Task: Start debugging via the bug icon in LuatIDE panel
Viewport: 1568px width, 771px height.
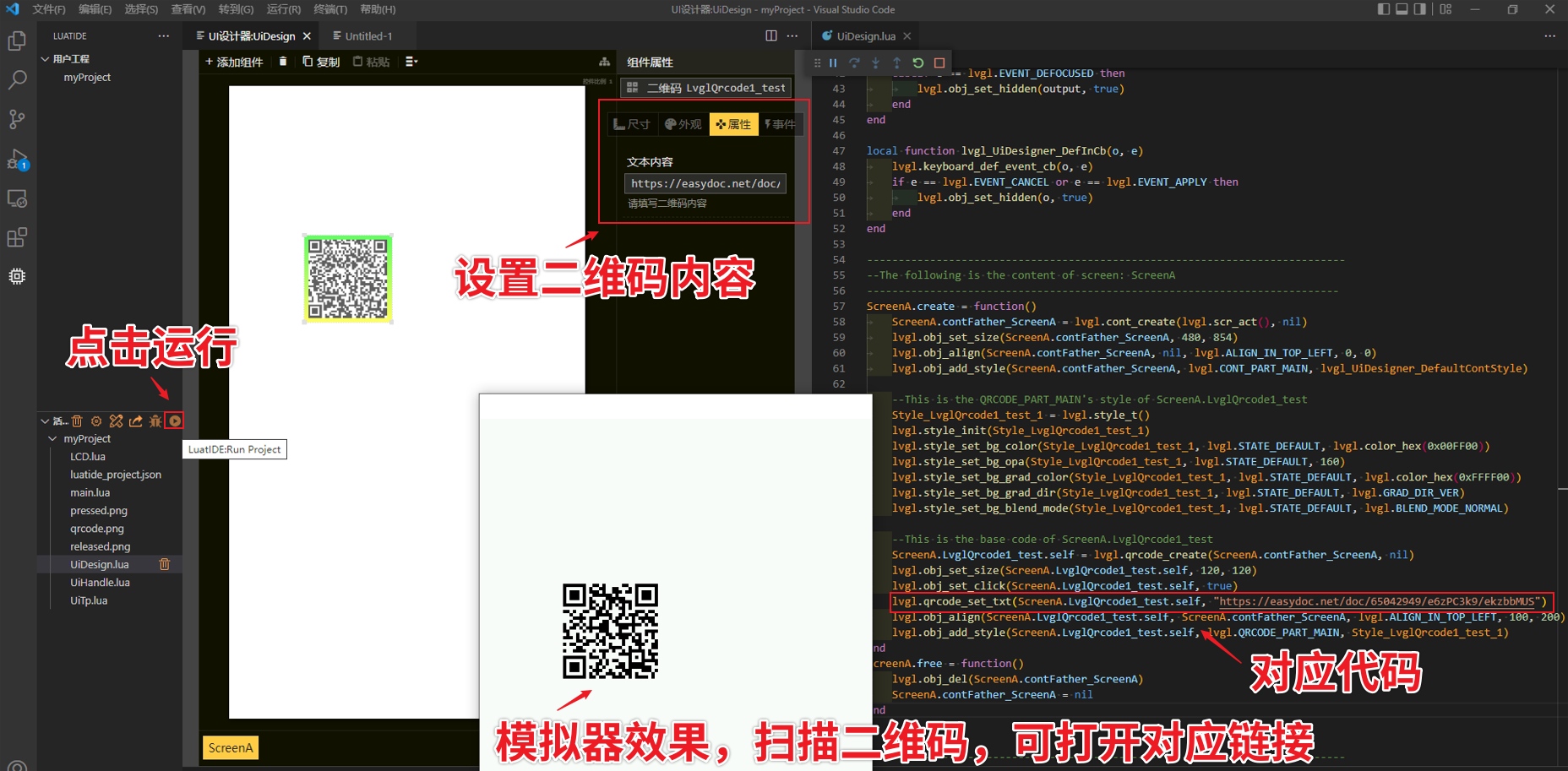Action: point(155,421)
